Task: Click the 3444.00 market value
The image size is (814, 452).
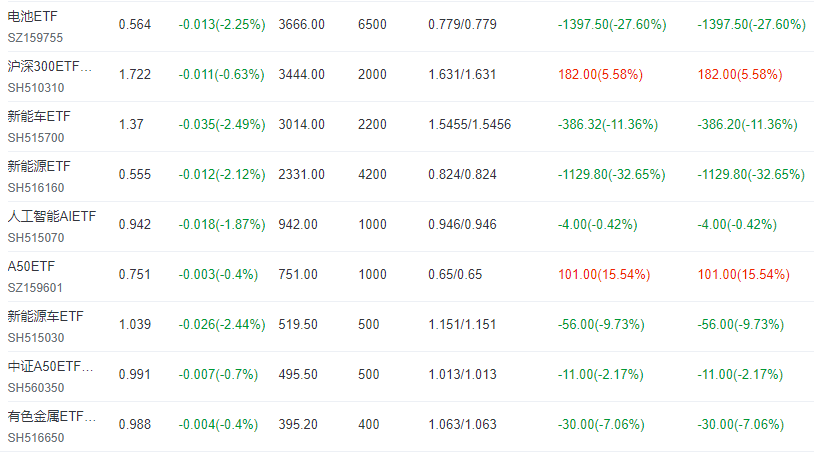Action: coord(301,74)
